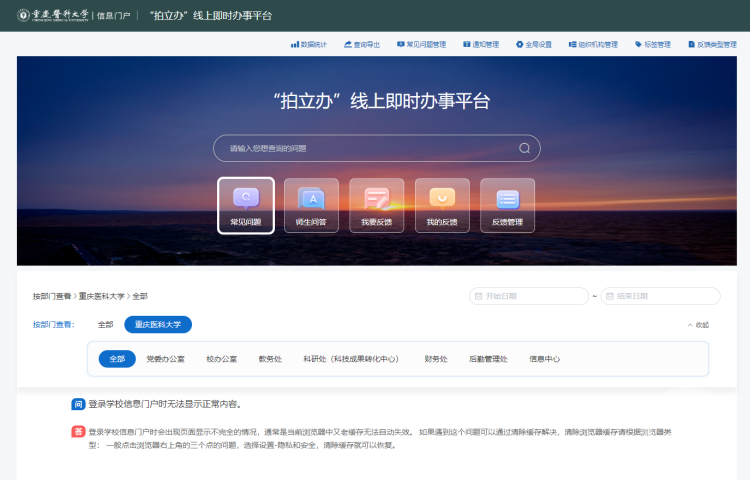
Task: Open 组织机构管理 in toolbar
Action: pos(594,45)
